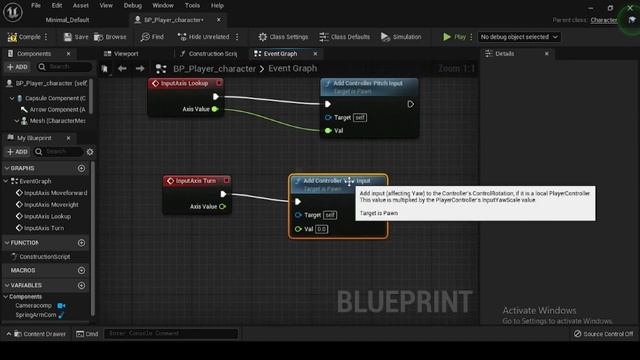Switch to the Viewport tab

click(121, 54)
